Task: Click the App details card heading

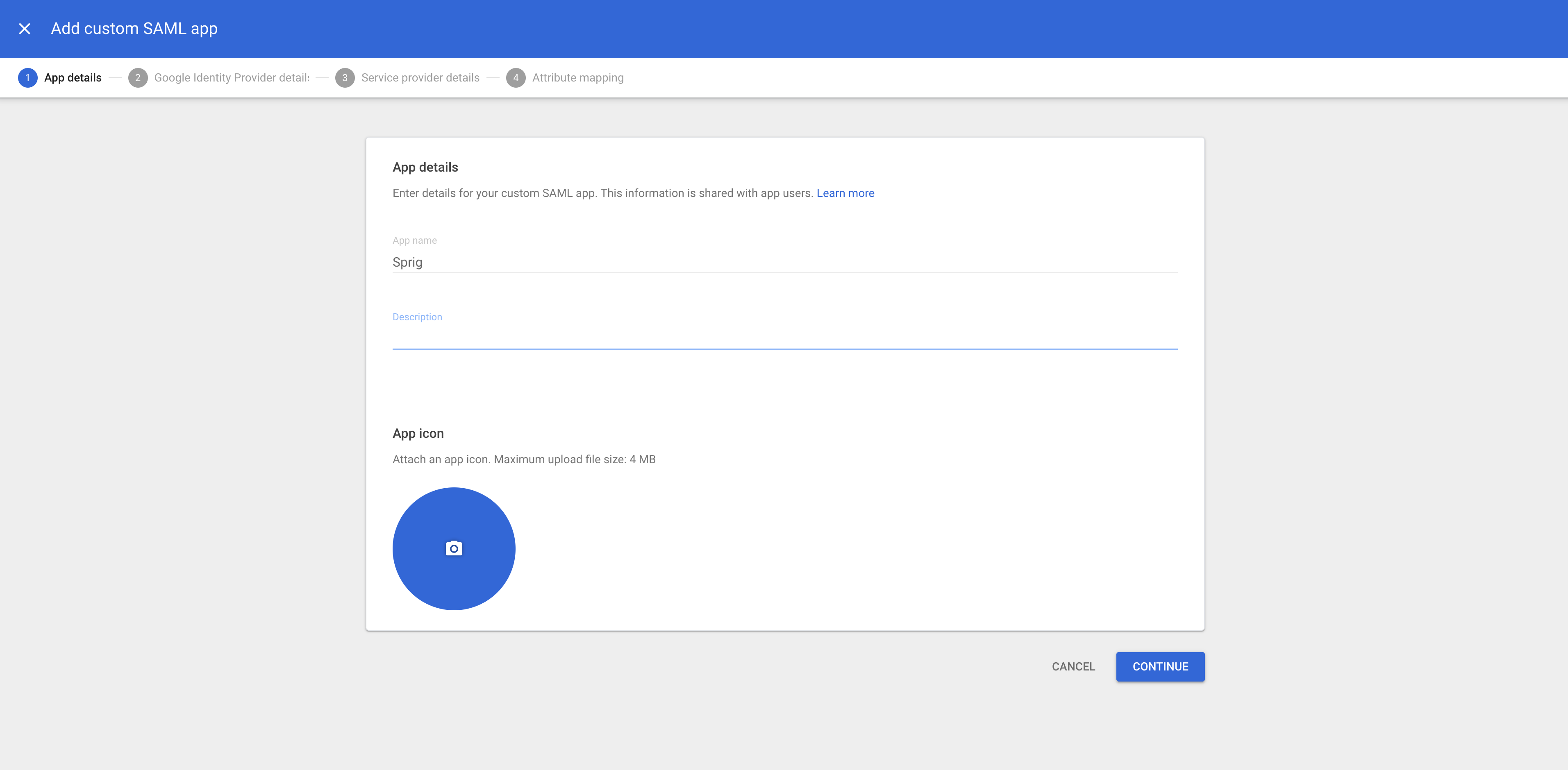Action: pos(425,167)
